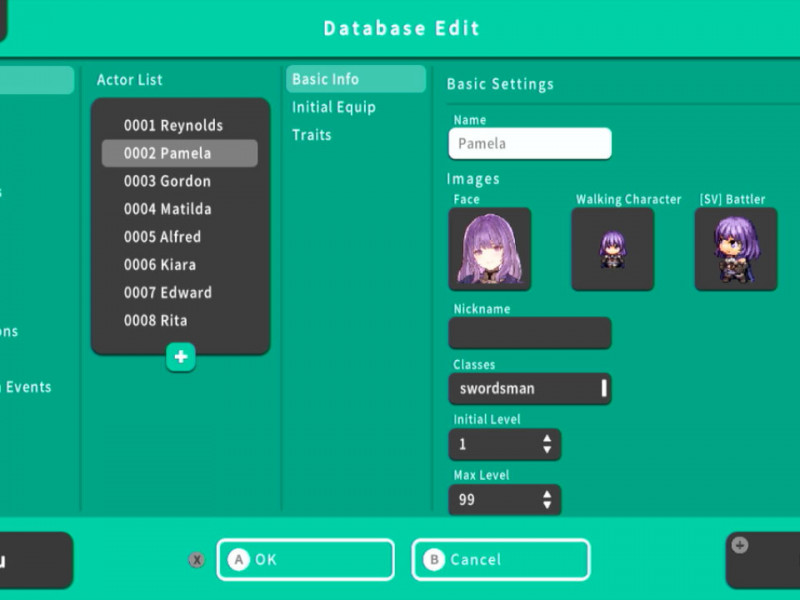Adjust the Initial Level stepper arrows

(547, 444)
